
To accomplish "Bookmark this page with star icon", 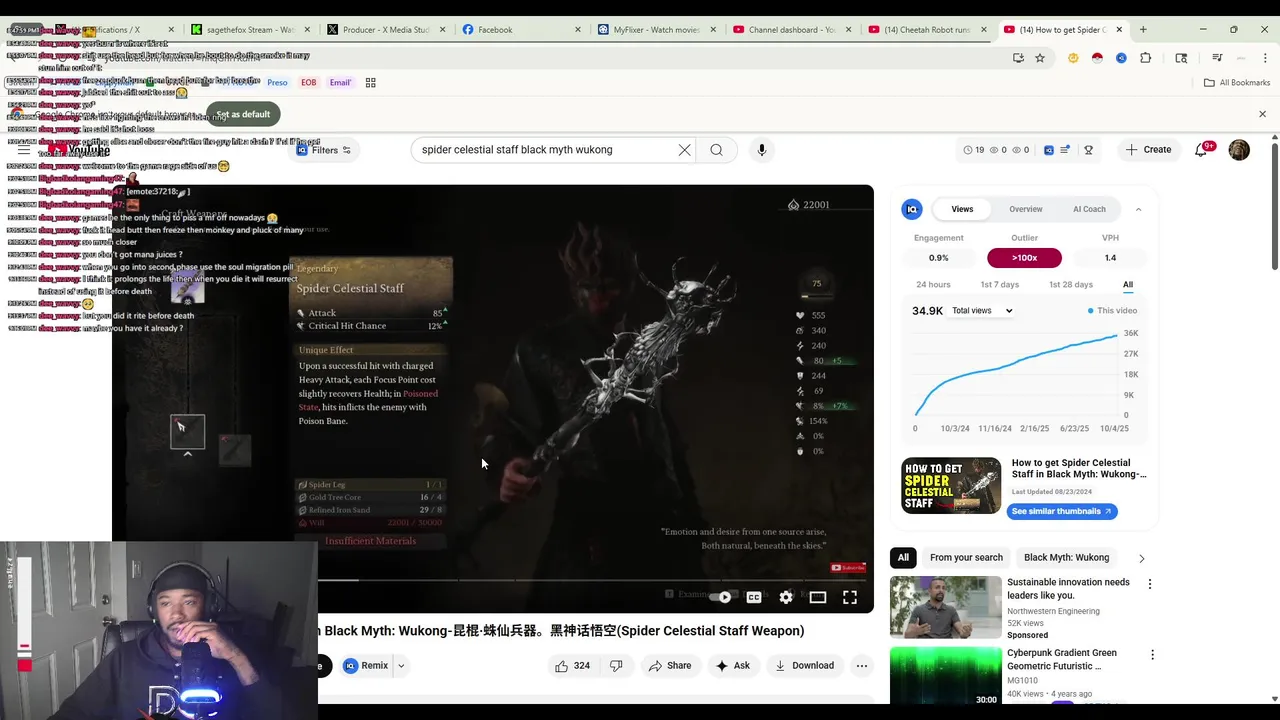I will (x=1040, y=58).
